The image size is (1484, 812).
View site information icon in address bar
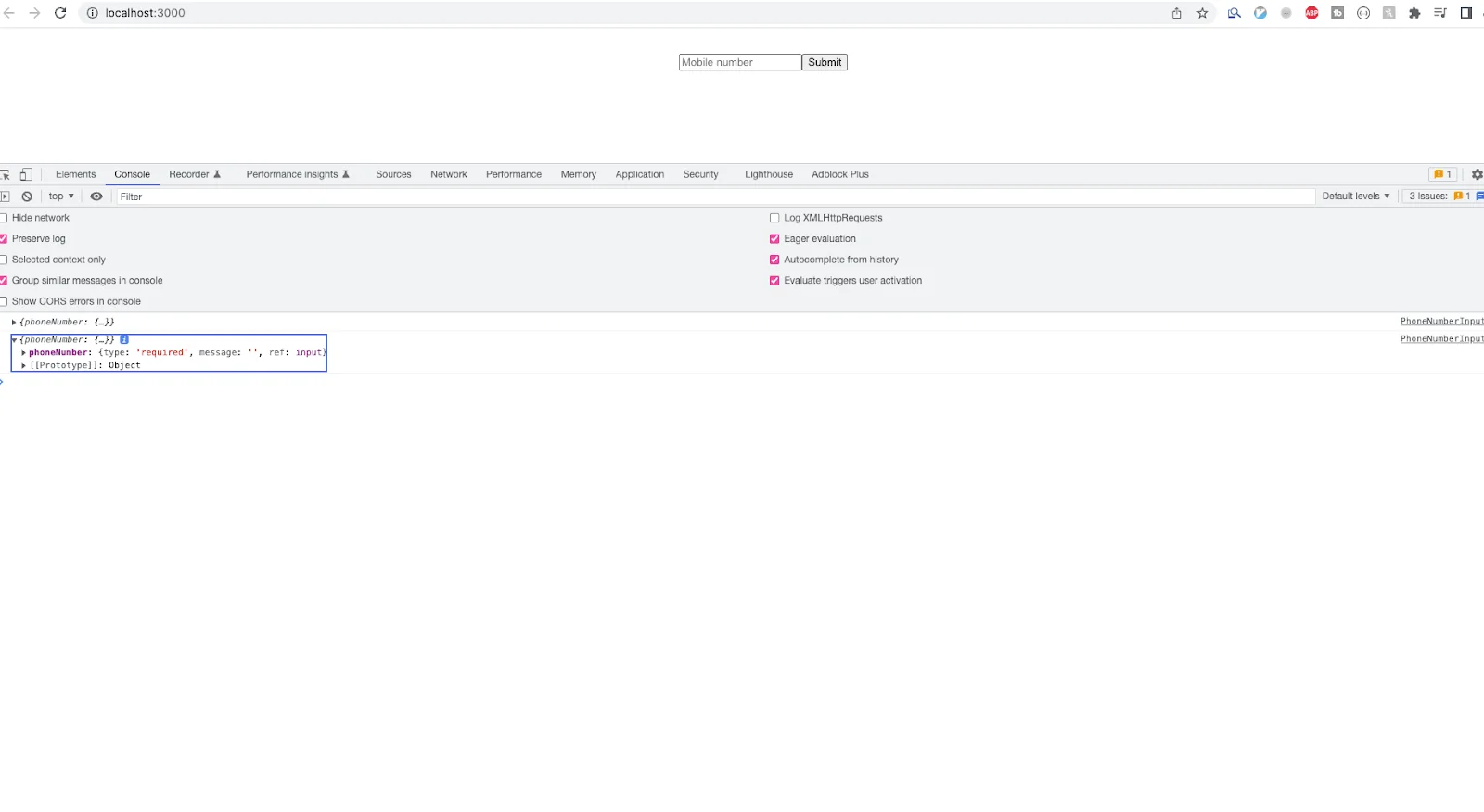point(92,13)
